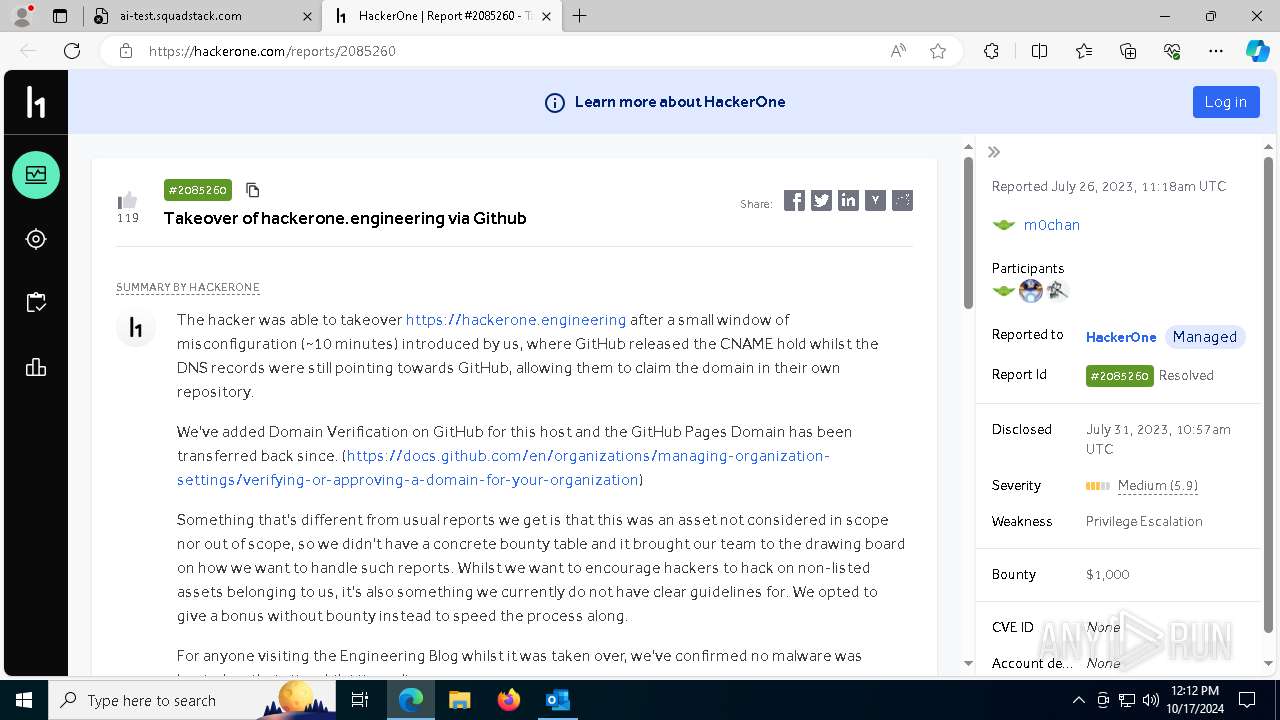1280x720 pixels.
Task: Open File Explorer from taskbar
Action: [x=460, y=700]
